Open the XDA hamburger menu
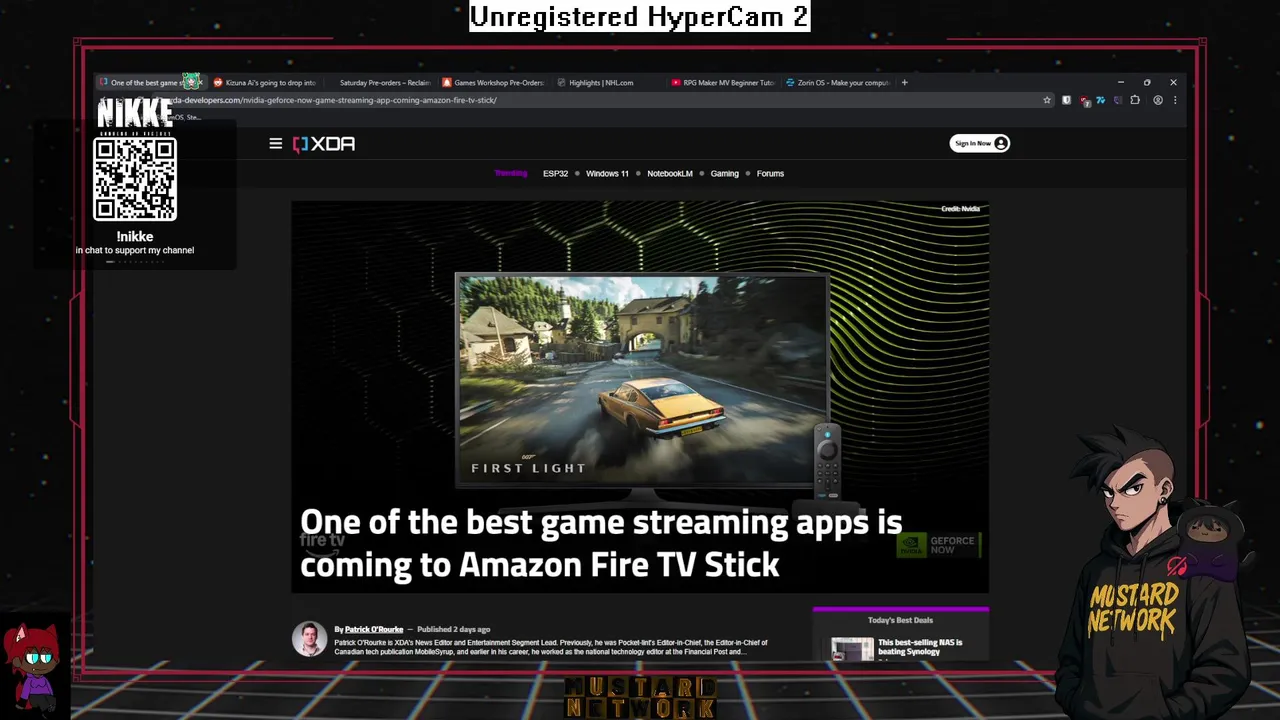 point(276,143)
